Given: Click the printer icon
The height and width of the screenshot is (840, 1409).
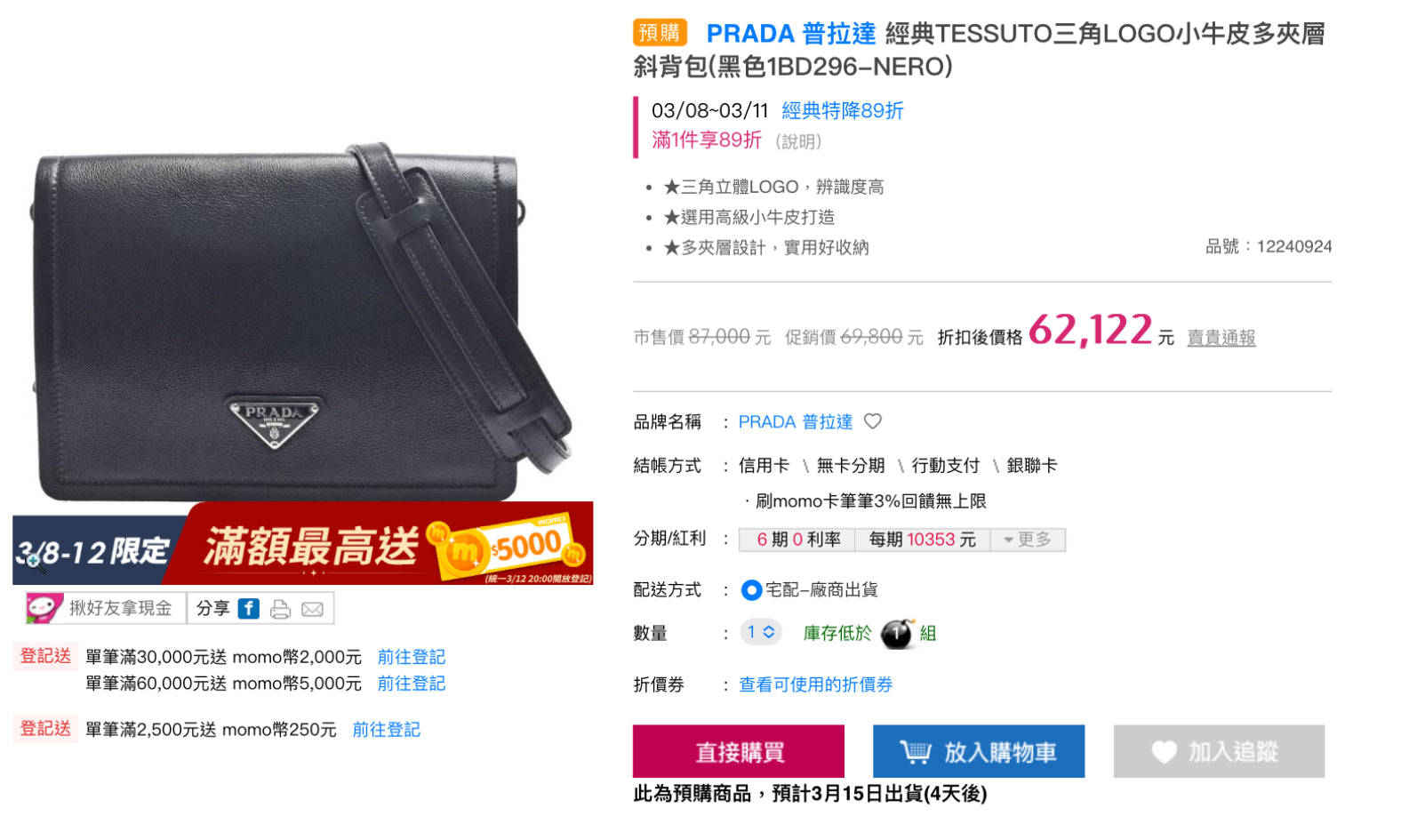Looking at the screenshot, I should pos(280,609).
